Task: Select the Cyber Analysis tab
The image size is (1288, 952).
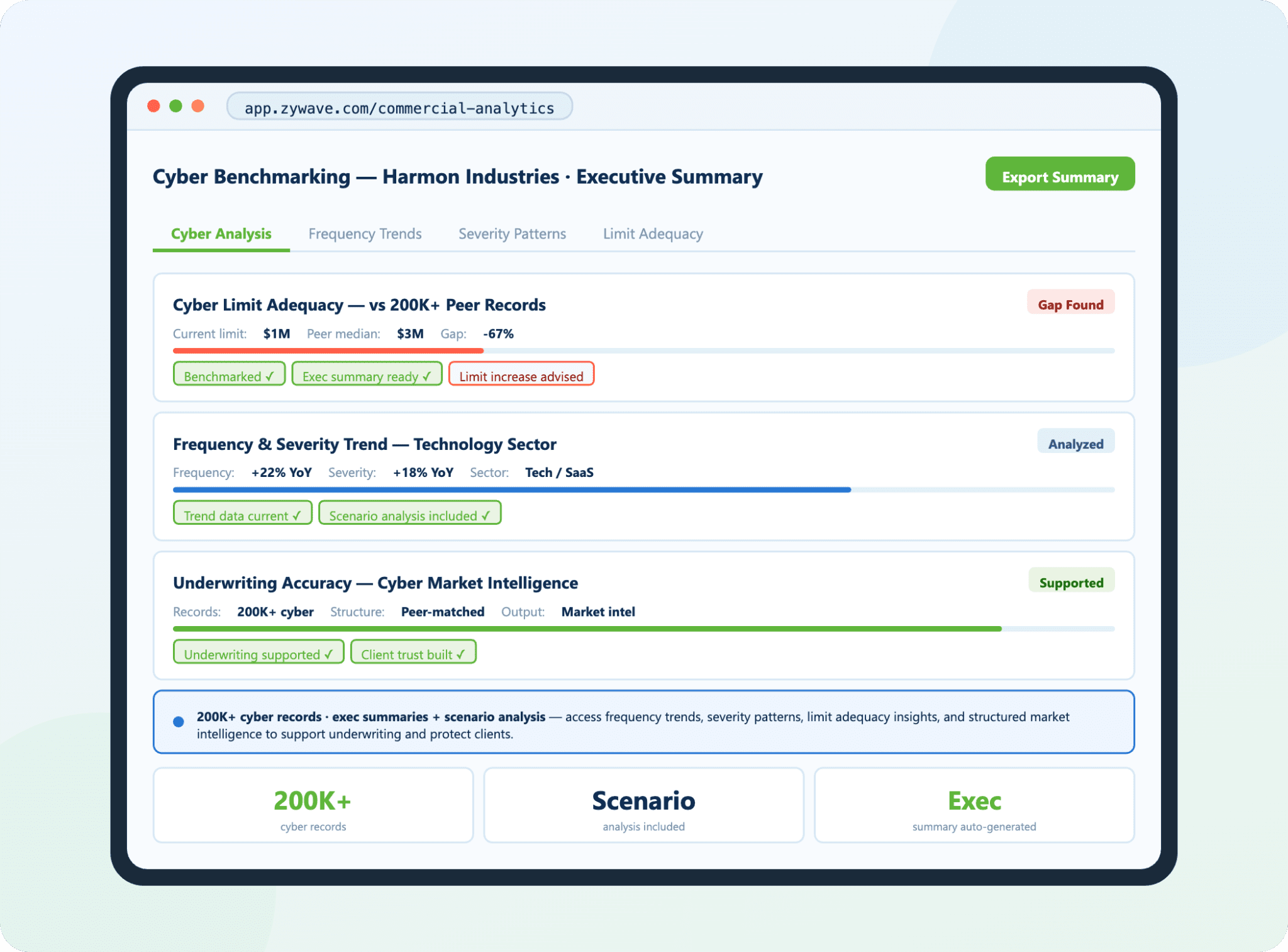Action: click(221, 234)
